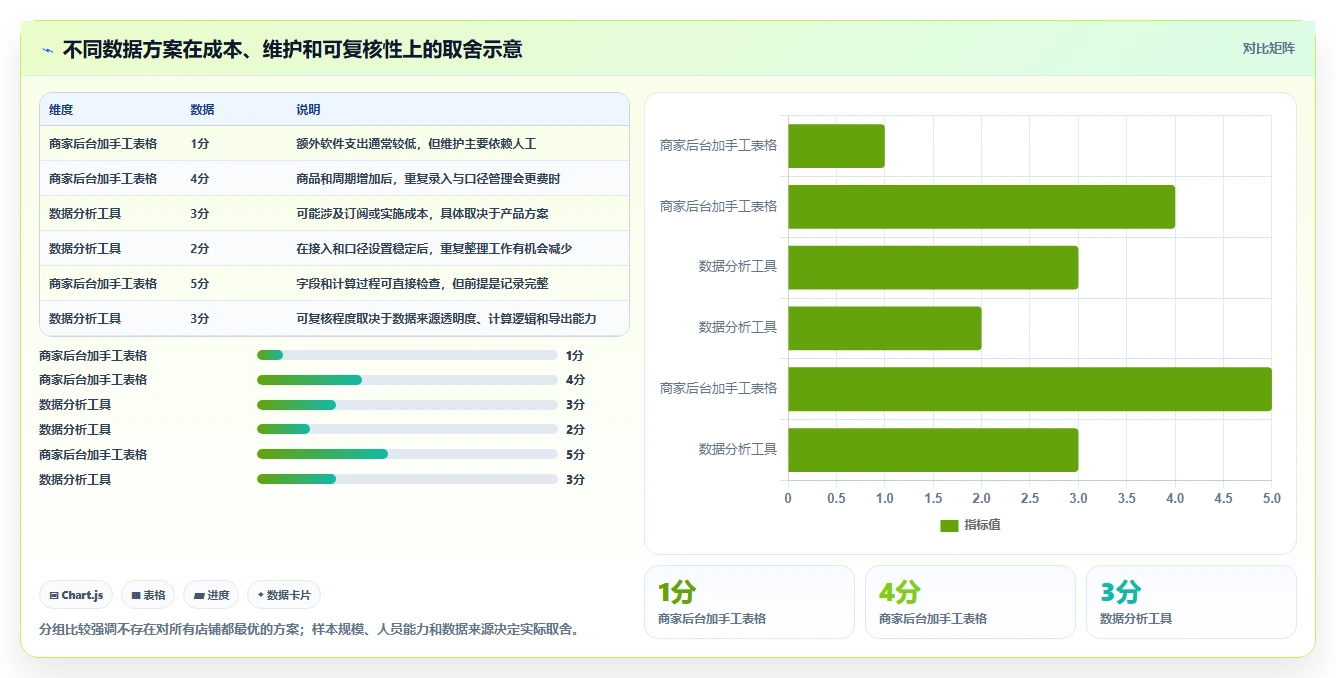Click the 0.5 tick on the chart axis
This screenshot has height=678, width=1336.
(x=836, y=498)
